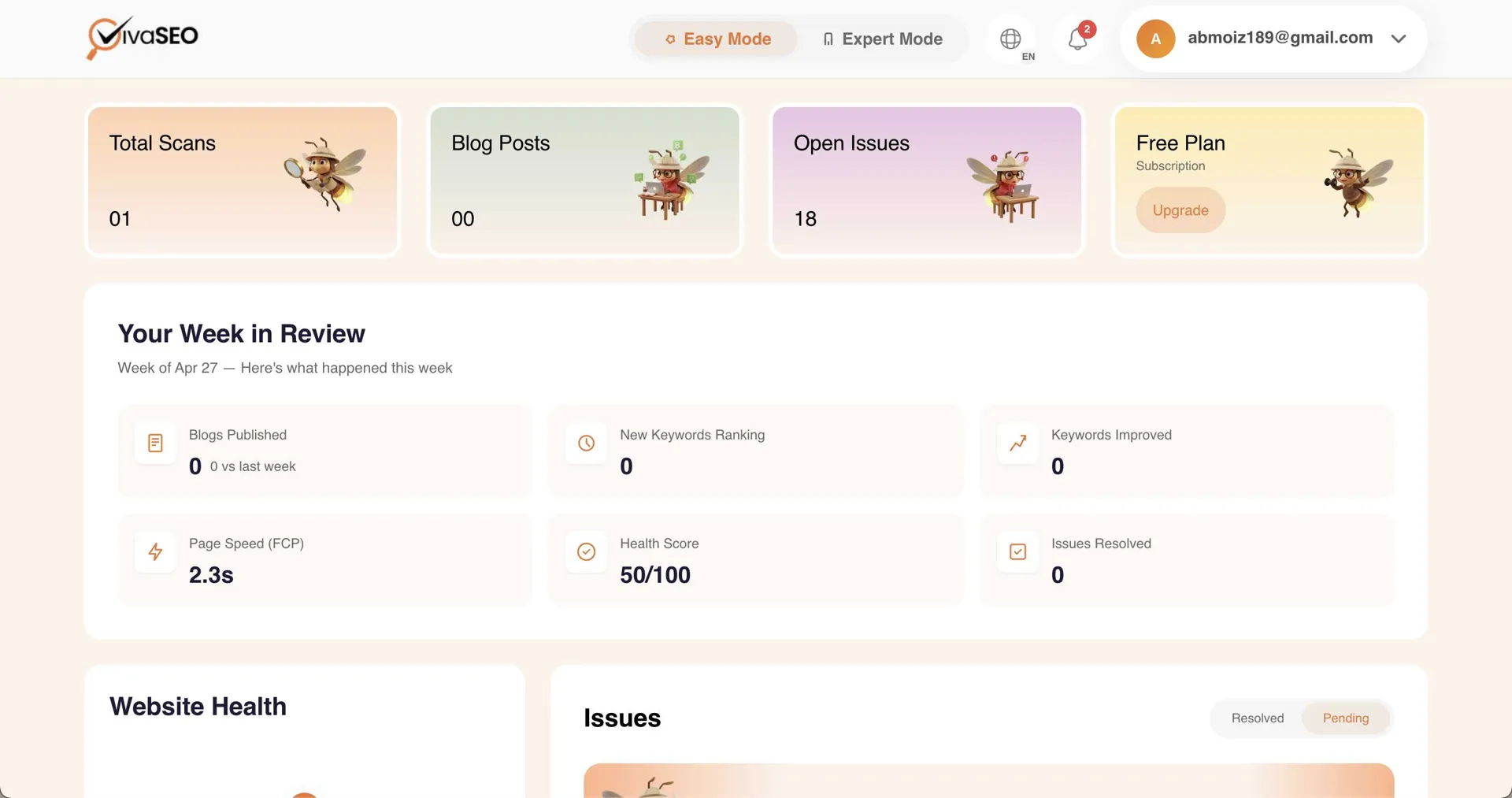Image resolution: width=1512 pixels, height=798 pixels.
Task: Click the Your Week in Review heading
Action: point(242,334)
